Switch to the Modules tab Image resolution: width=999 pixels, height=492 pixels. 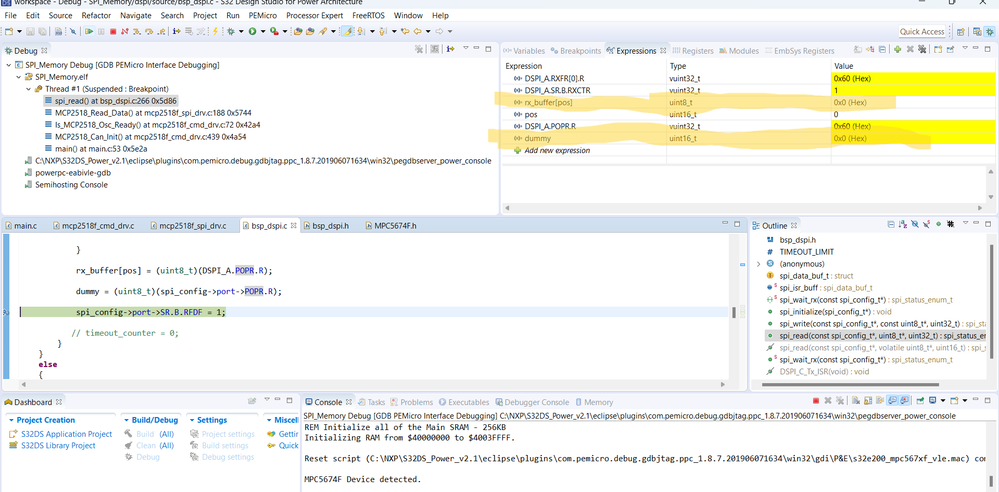point(738,50)
